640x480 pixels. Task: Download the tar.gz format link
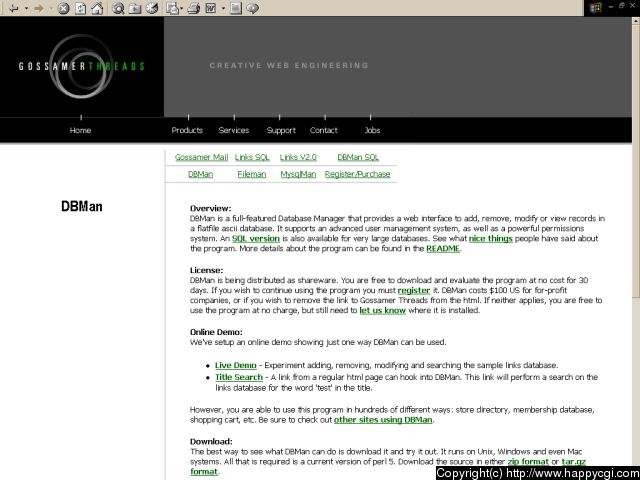[573, 462]
